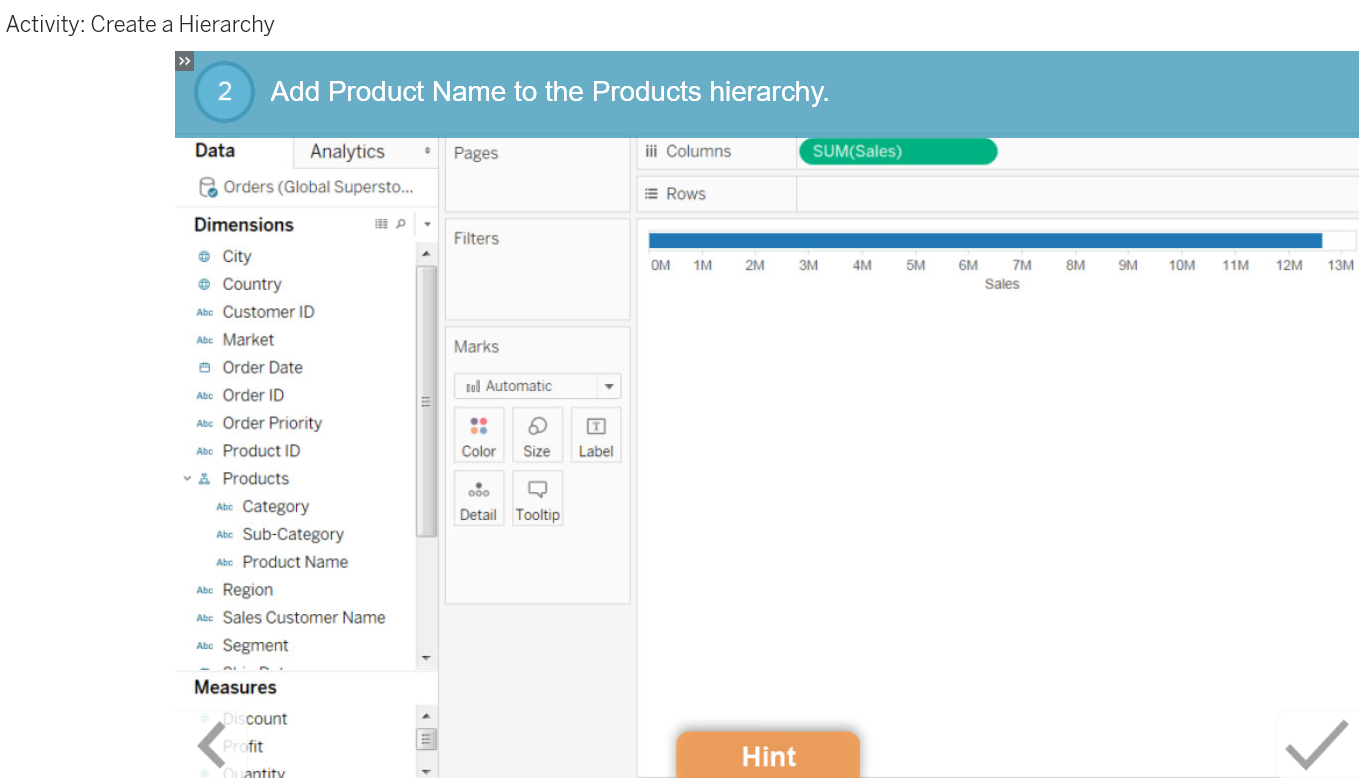The image size is (1359, 778).
Task: Click the Abc icon beside Product Name
Action: [225, 563]
